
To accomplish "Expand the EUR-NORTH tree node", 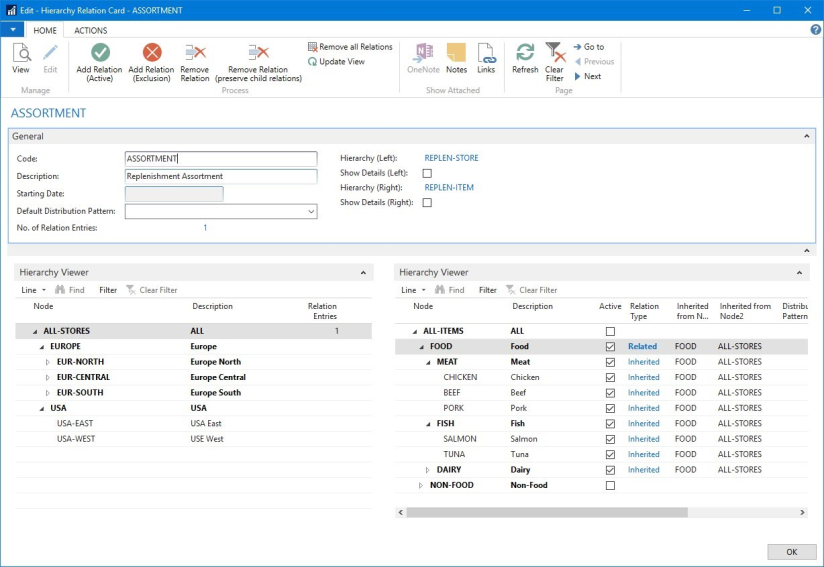I will click(47, 362).
